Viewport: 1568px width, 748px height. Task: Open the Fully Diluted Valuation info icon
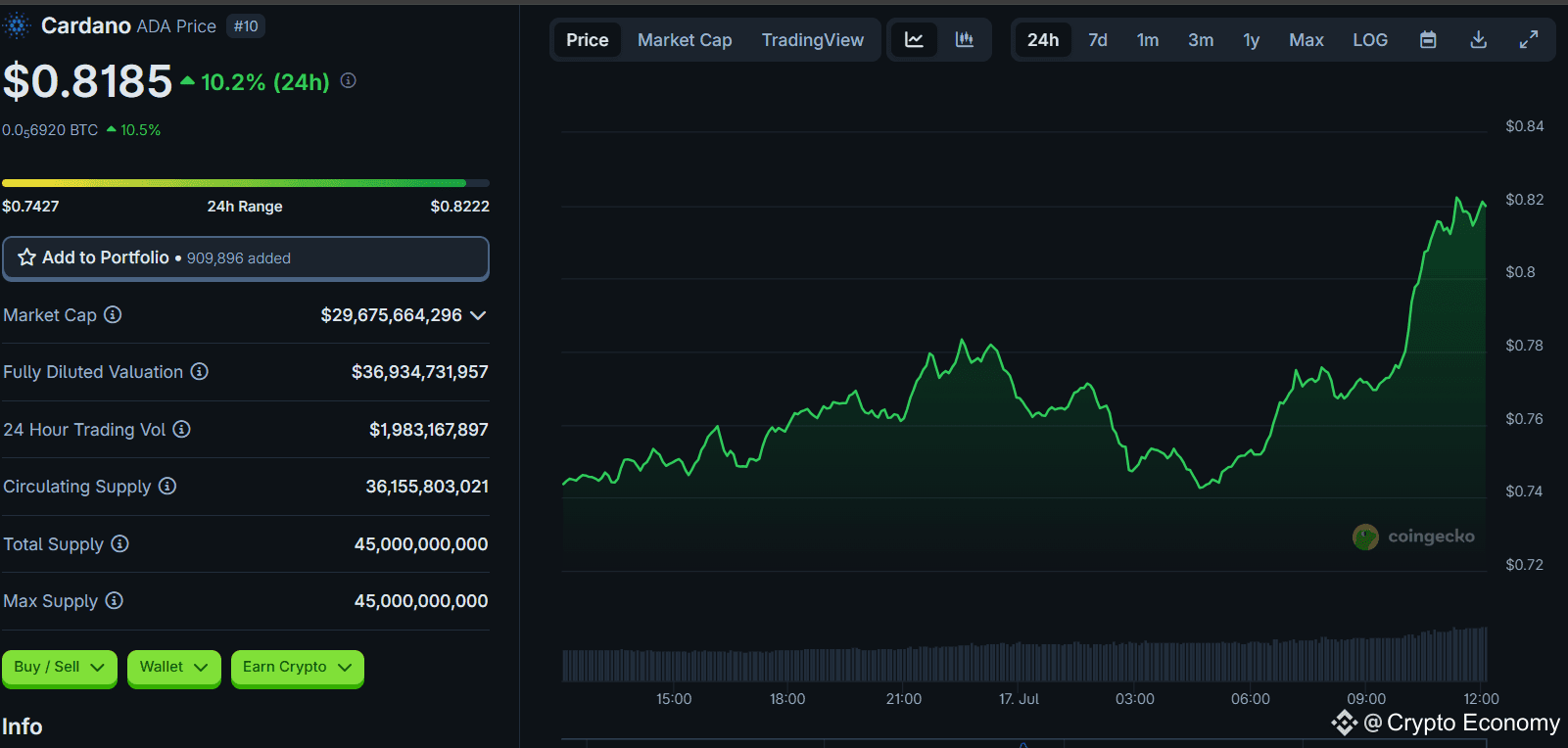199,371
